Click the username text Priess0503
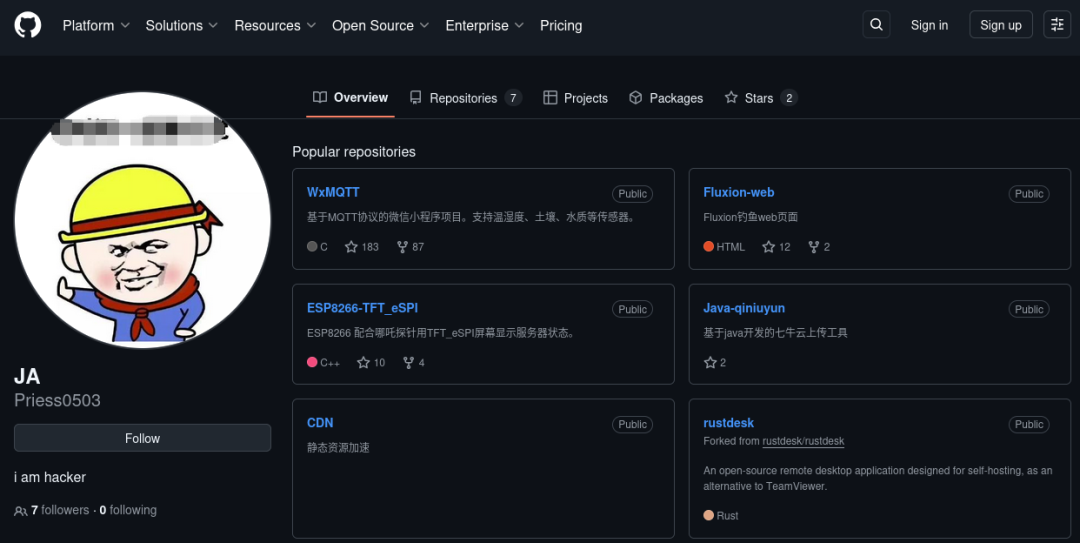 [57, 400]
